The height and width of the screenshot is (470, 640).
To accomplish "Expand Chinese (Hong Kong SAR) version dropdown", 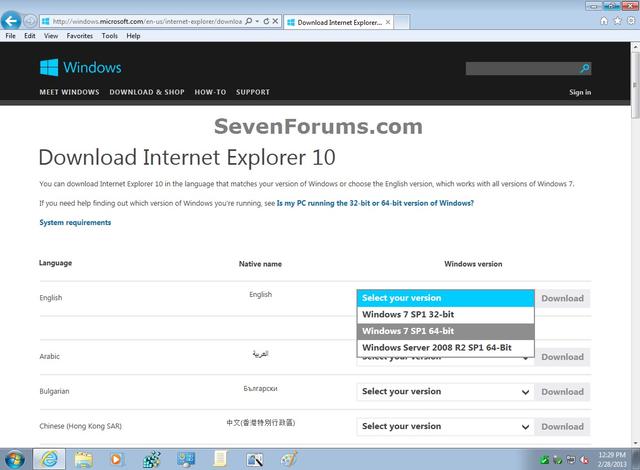I will [x=445, y=426].
